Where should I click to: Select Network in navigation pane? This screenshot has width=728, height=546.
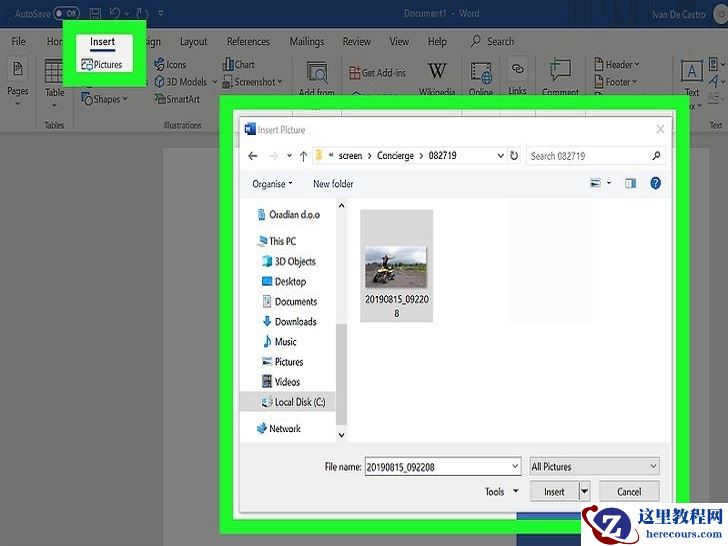coord(279,428)
